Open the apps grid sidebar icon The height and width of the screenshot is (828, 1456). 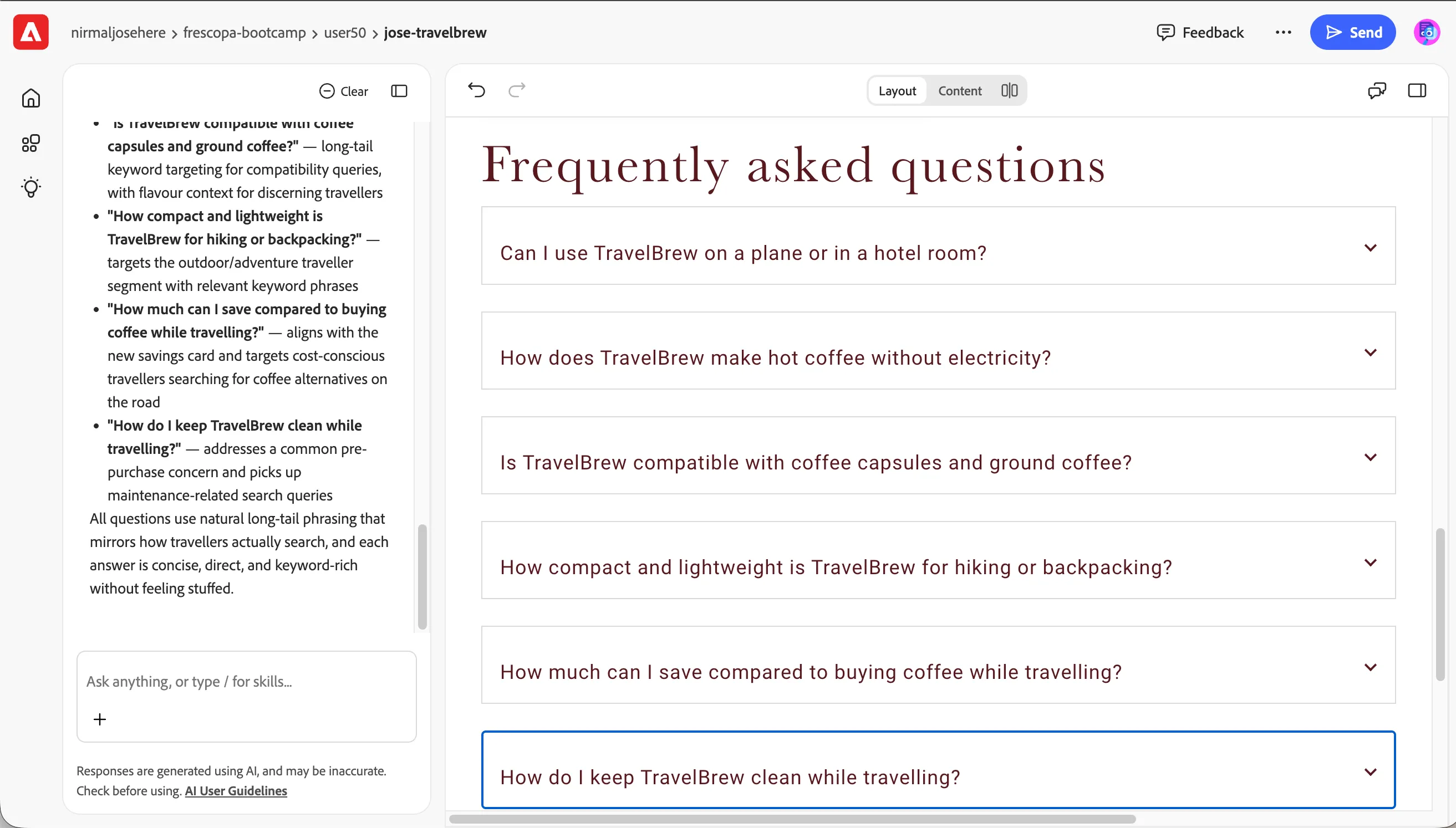click(x=30, y=143)
